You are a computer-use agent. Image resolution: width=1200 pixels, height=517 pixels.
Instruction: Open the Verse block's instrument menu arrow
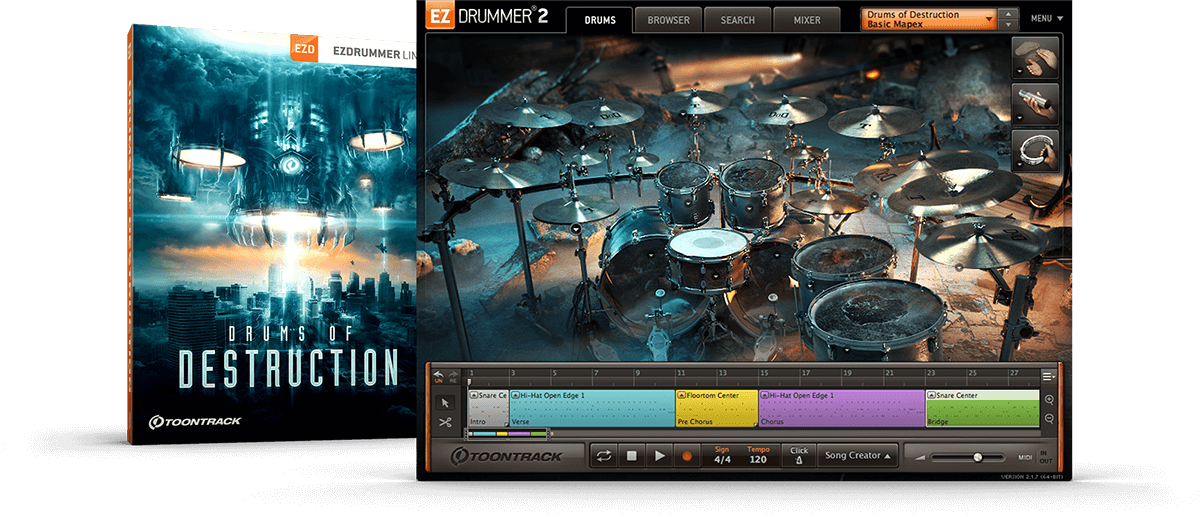pyautogui.click(x=515, y=396)
